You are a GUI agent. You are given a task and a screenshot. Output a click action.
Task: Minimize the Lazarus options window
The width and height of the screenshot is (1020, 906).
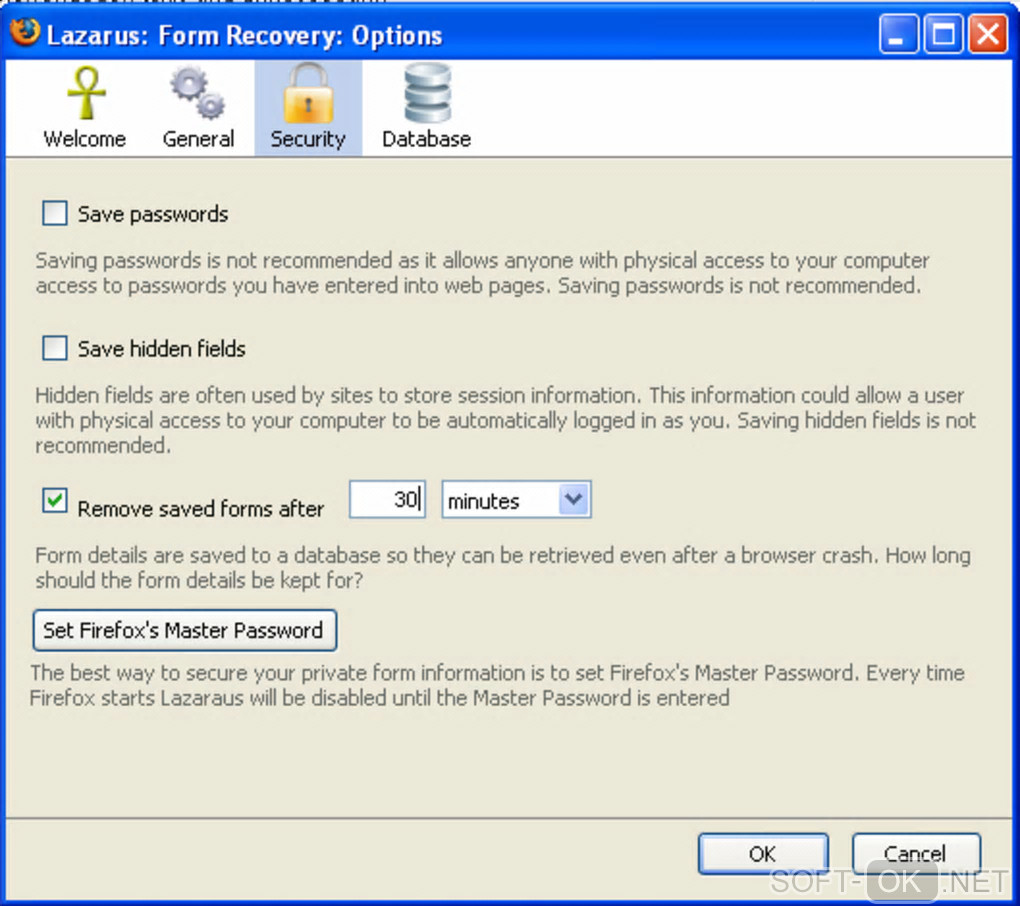coord(898,34)
